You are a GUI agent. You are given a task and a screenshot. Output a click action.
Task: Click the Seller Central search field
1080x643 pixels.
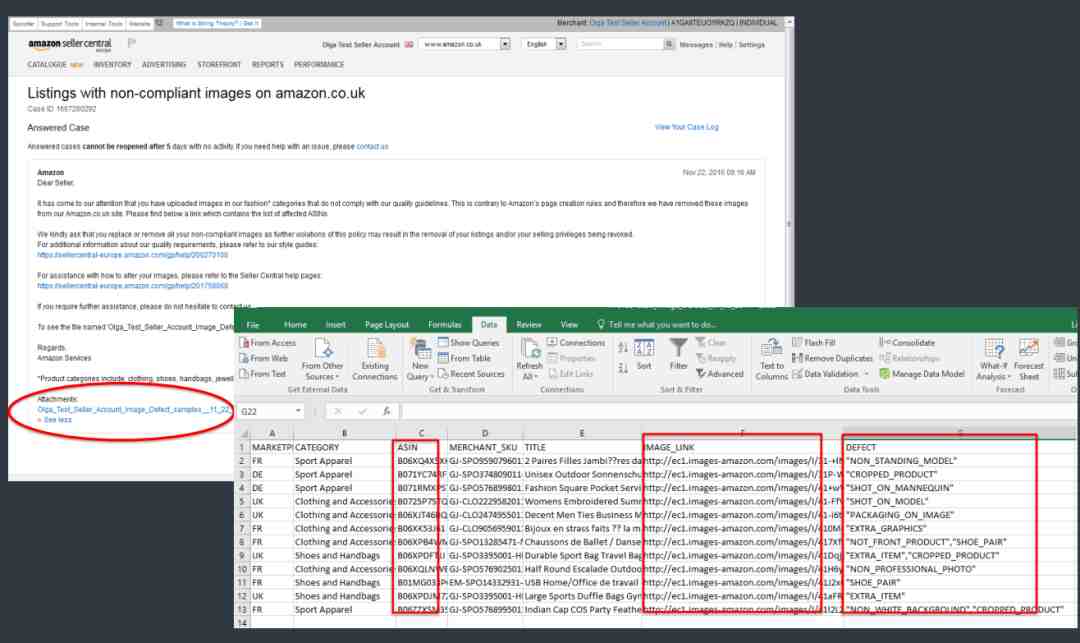pyautogui.click(x=620, y=44)
